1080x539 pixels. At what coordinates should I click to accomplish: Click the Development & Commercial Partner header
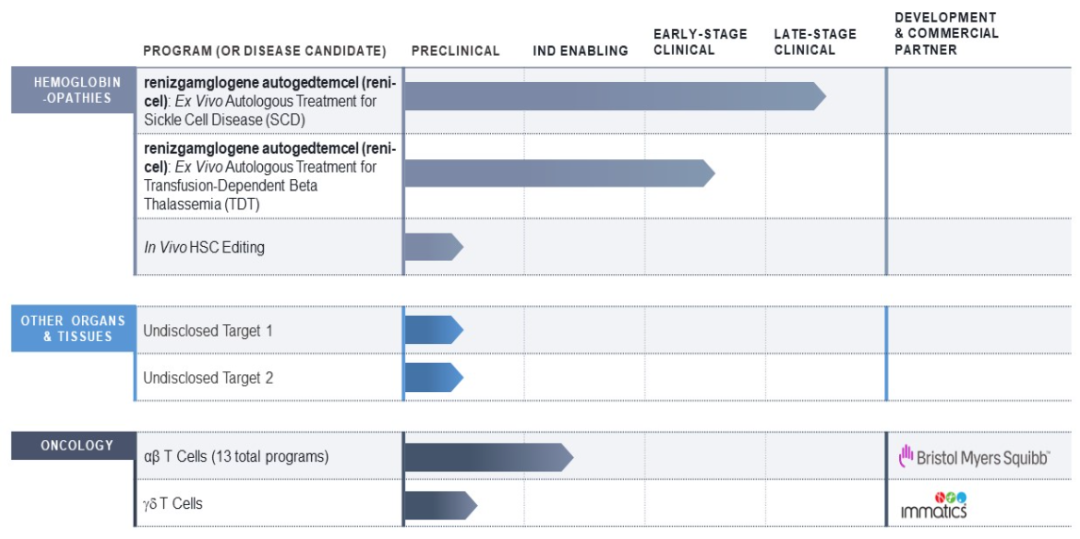[x=946, y=33]
